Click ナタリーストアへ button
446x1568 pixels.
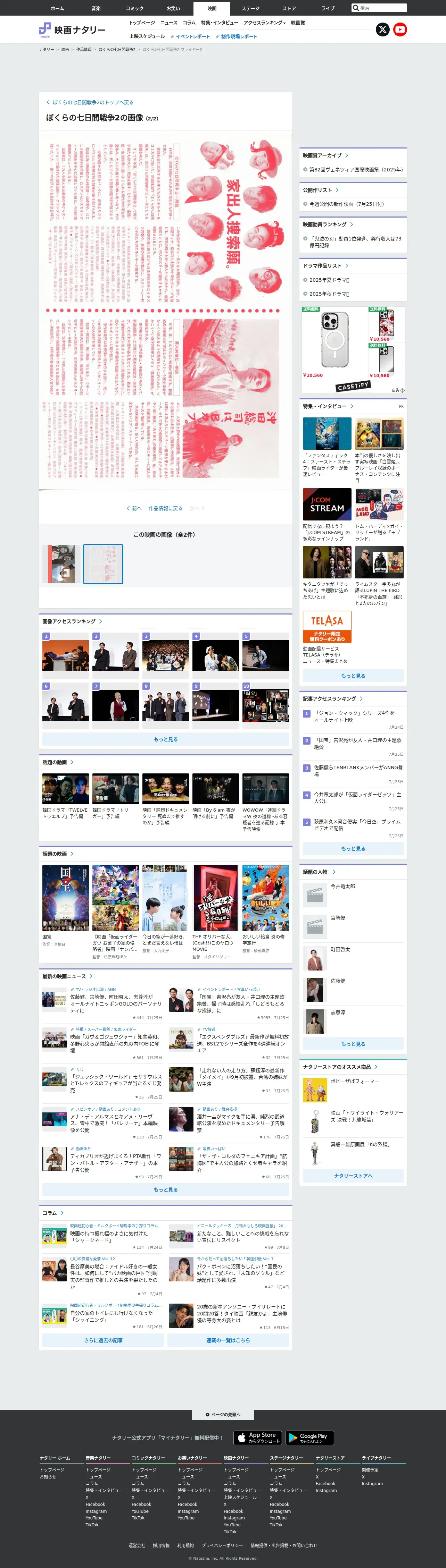(353, 1176)
